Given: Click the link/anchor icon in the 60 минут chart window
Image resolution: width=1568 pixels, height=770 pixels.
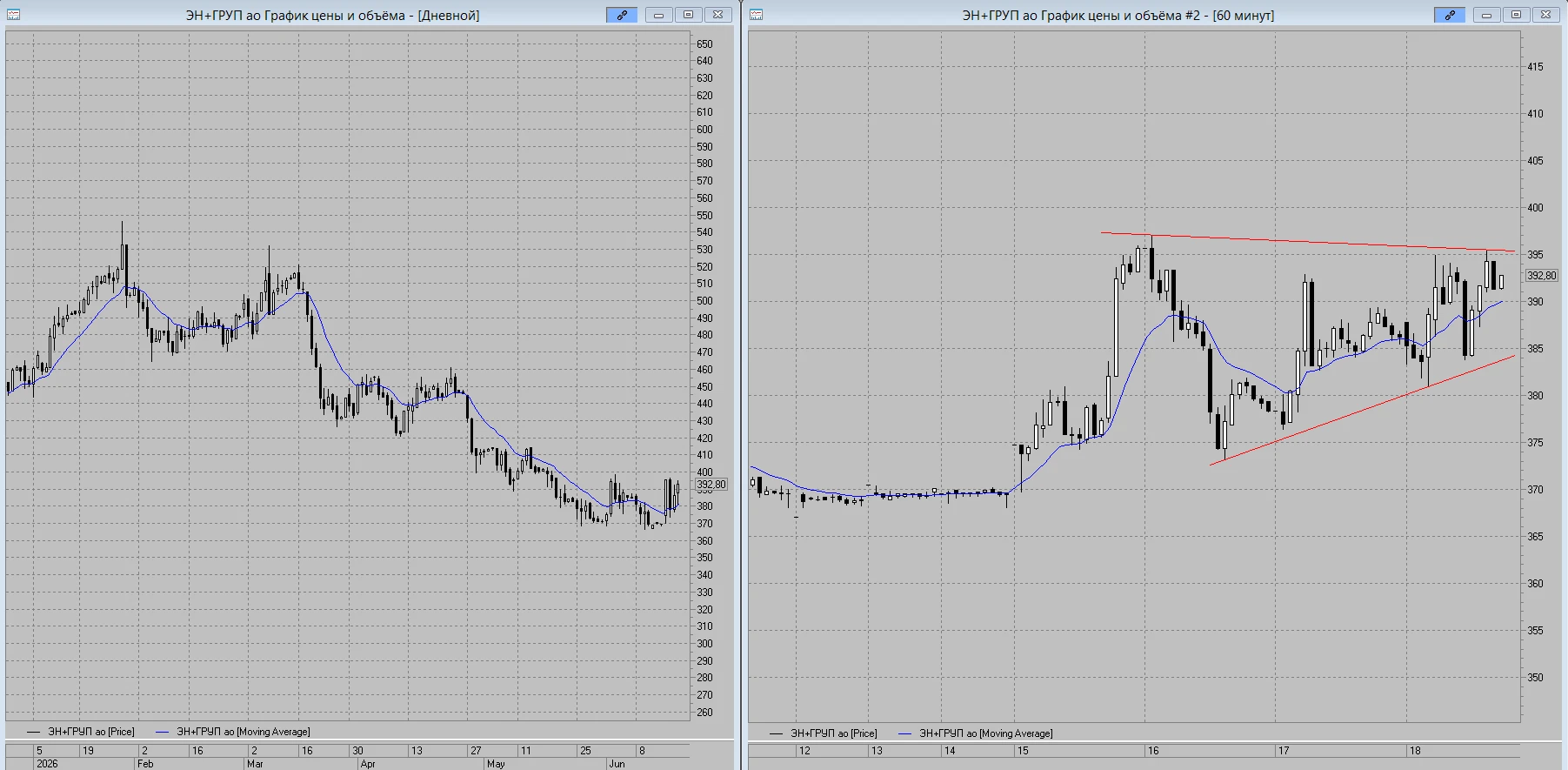Looking at the screenshot, I should (1450, 15).
